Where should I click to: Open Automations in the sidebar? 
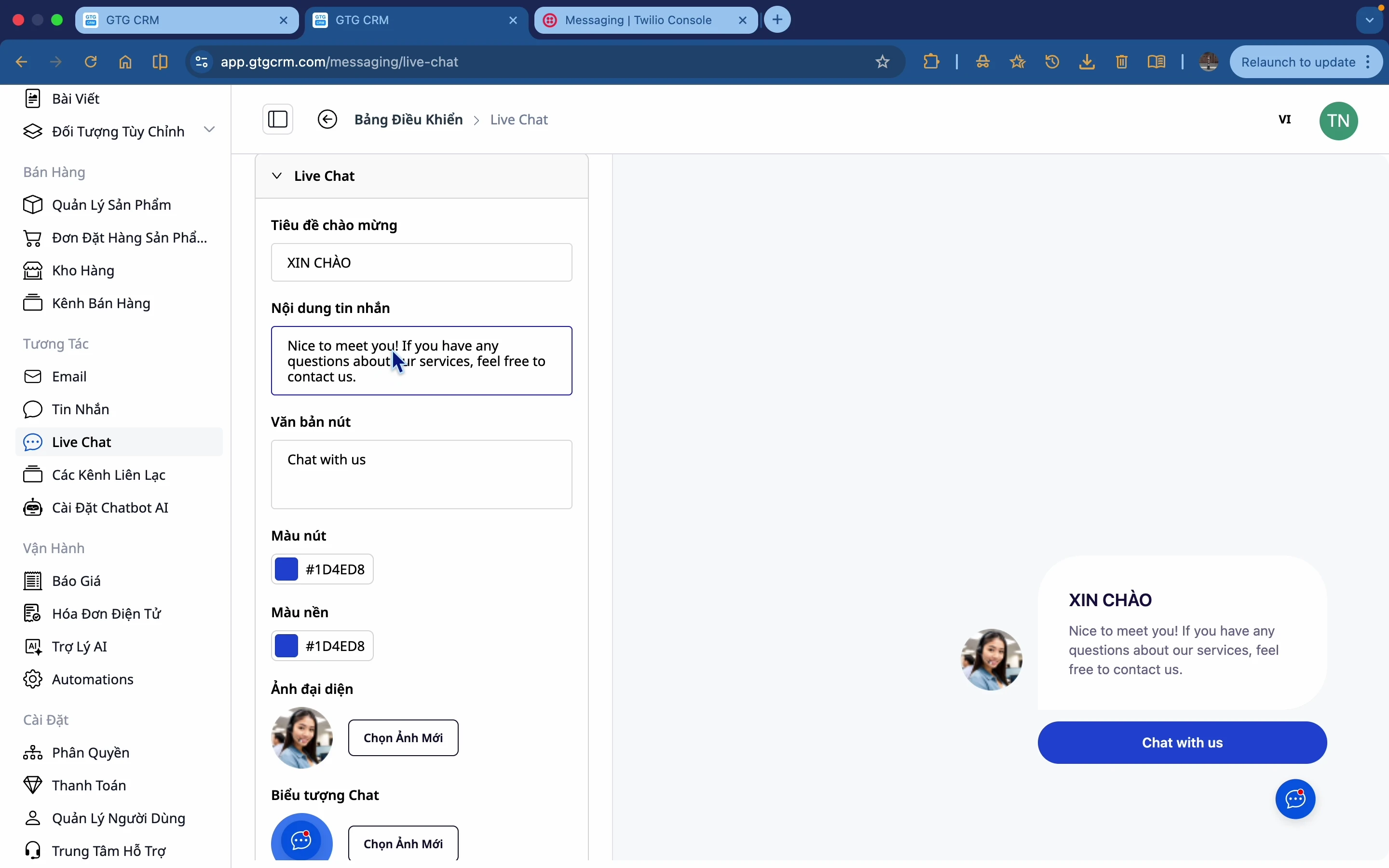coord(93,680)
